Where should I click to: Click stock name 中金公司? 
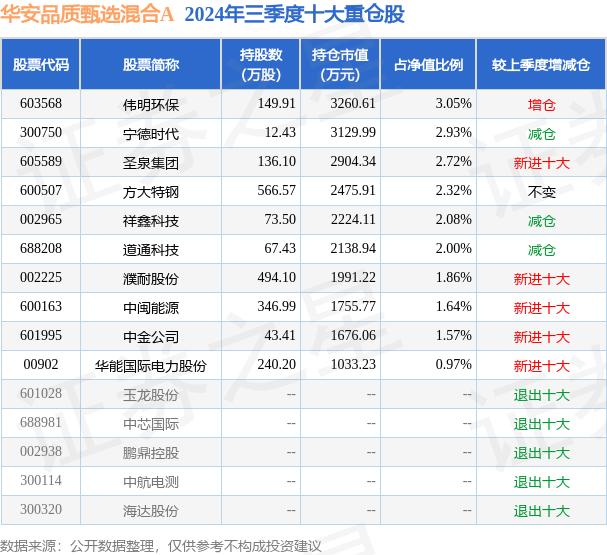point(151,337)
